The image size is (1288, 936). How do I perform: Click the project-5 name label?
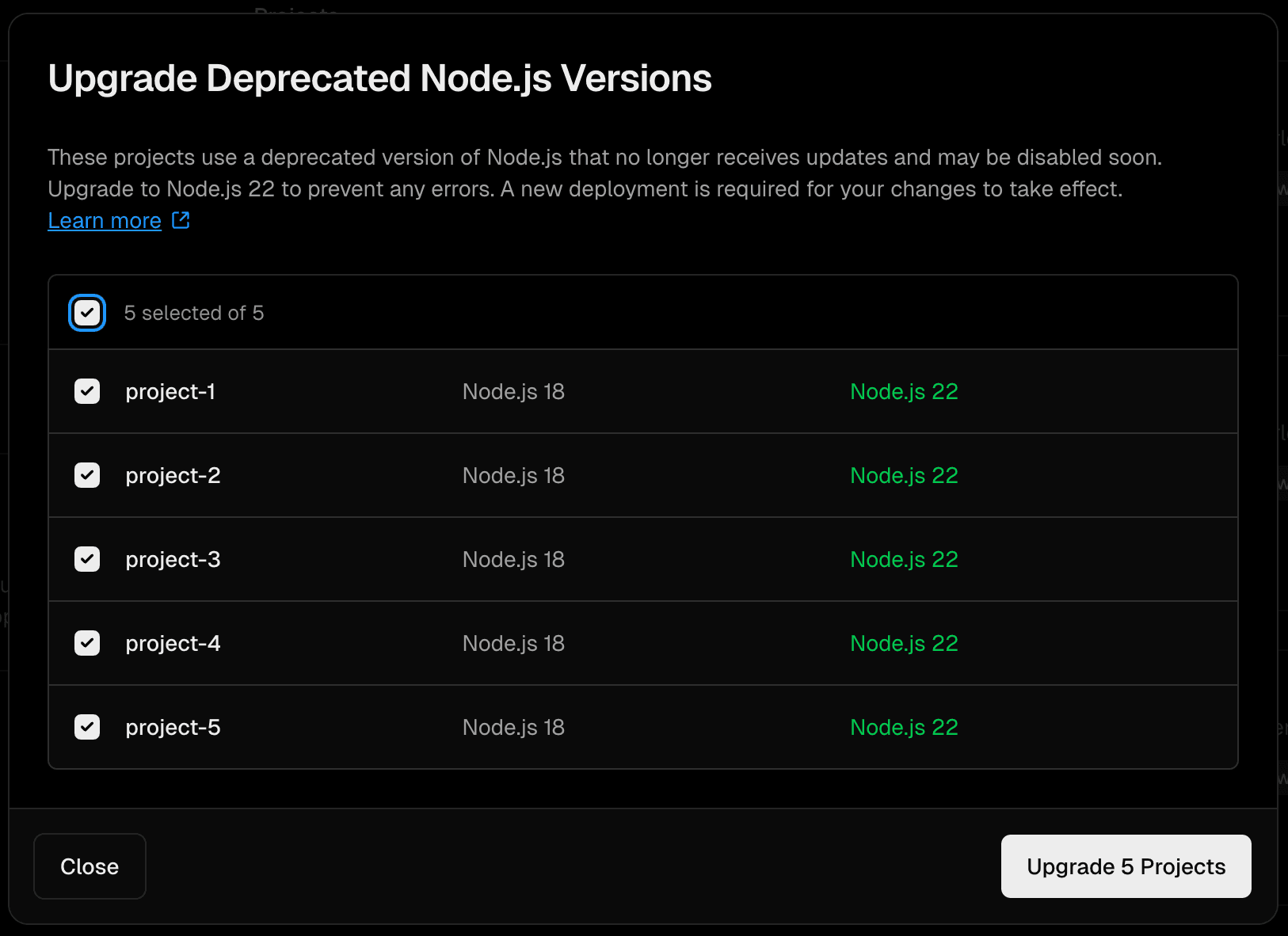coord(173,728)
